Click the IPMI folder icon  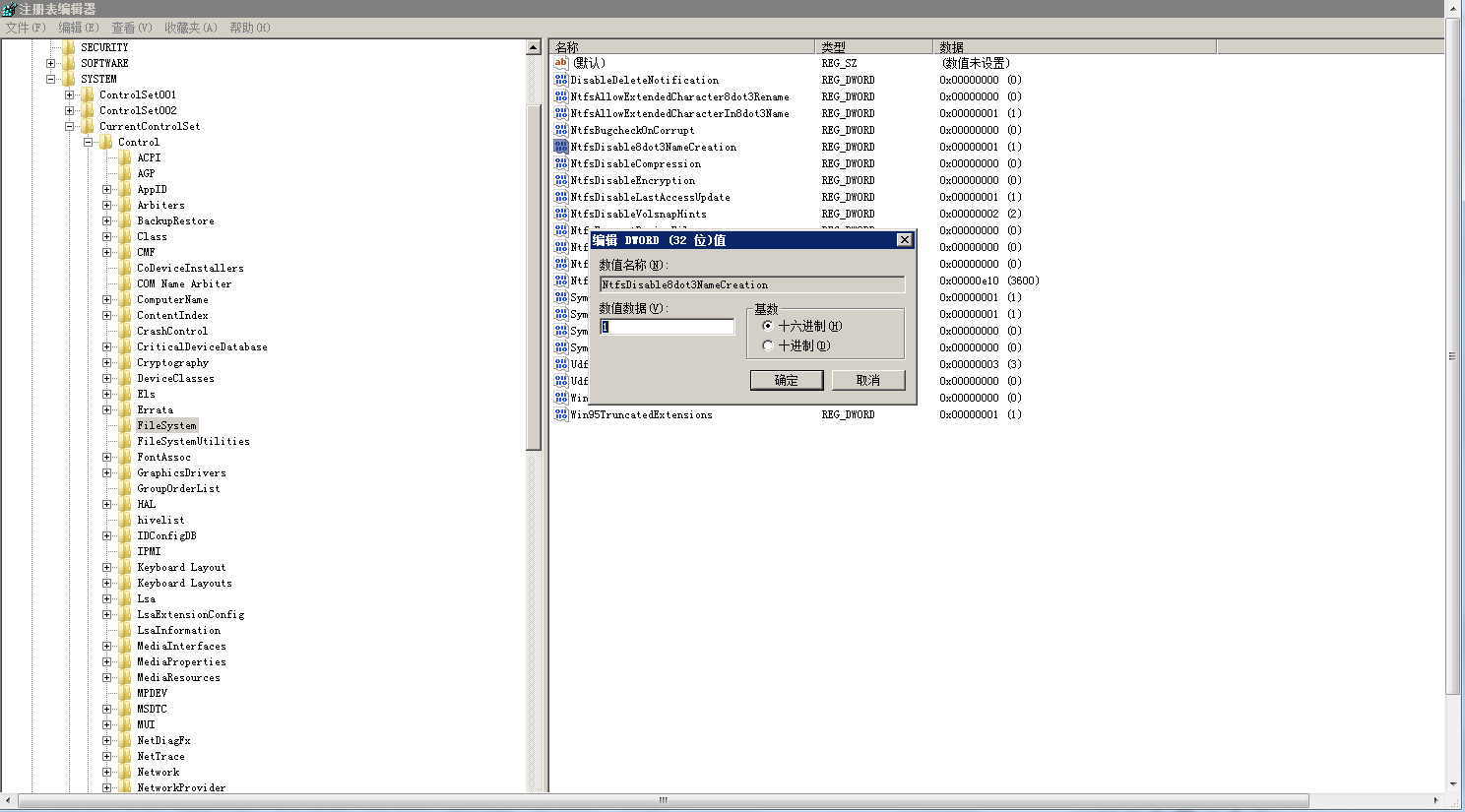pyautogui.click(x=125, y=551)
